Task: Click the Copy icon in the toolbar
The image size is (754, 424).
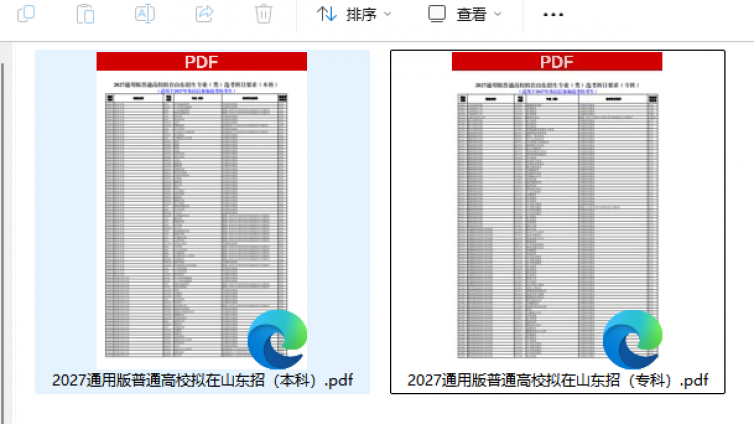Action: (x=26, y=13)
